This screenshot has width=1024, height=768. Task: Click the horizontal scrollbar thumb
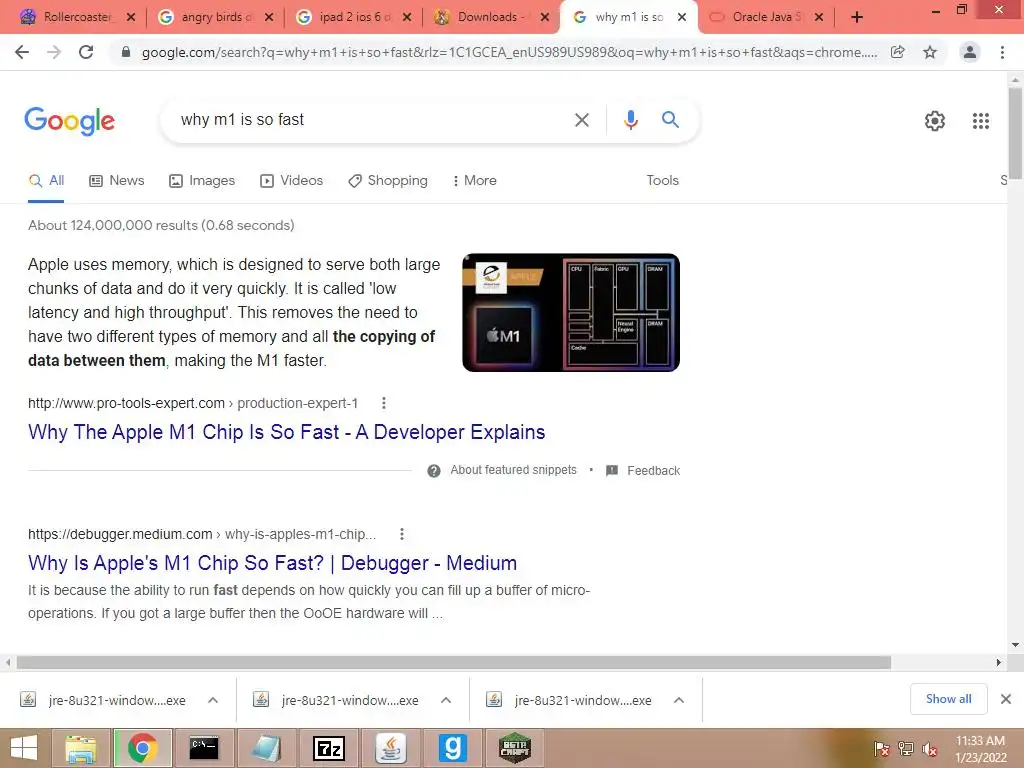454,663
